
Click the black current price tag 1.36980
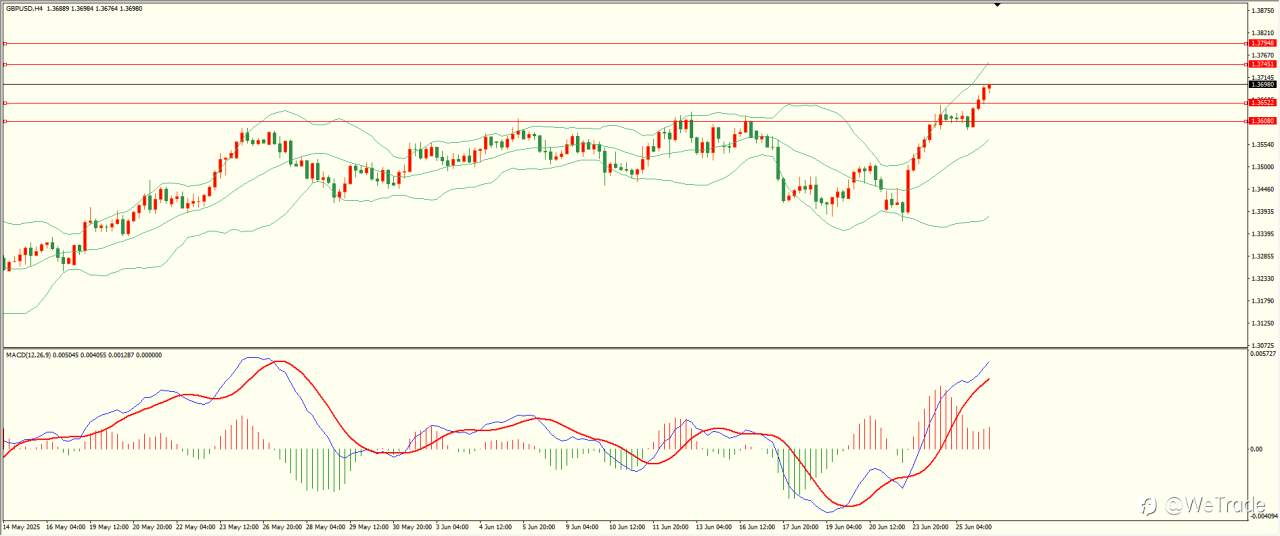coord(1262,85)
